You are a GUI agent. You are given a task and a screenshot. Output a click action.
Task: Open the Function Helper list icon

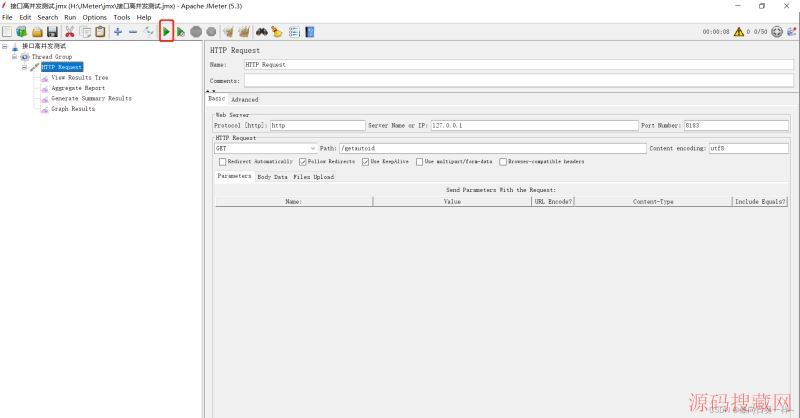294,32
